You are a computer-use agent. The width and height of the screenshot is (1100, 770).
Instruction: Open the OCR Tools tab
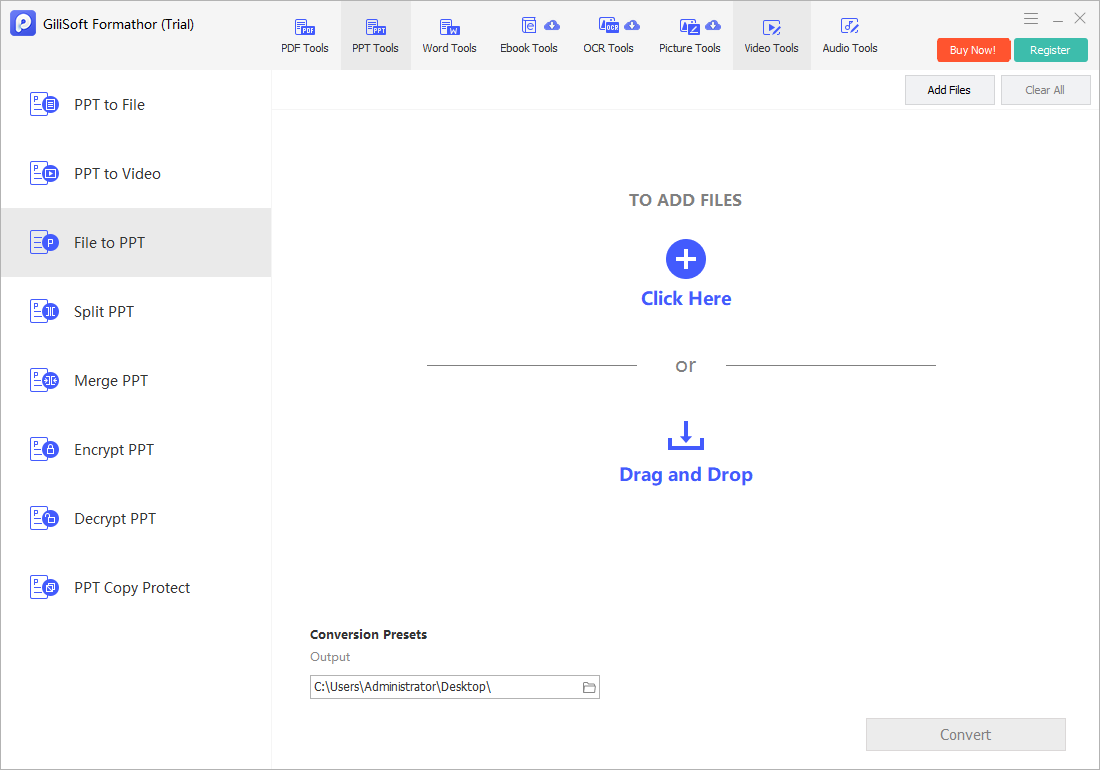pyautogui.click(x=608, y=36)
